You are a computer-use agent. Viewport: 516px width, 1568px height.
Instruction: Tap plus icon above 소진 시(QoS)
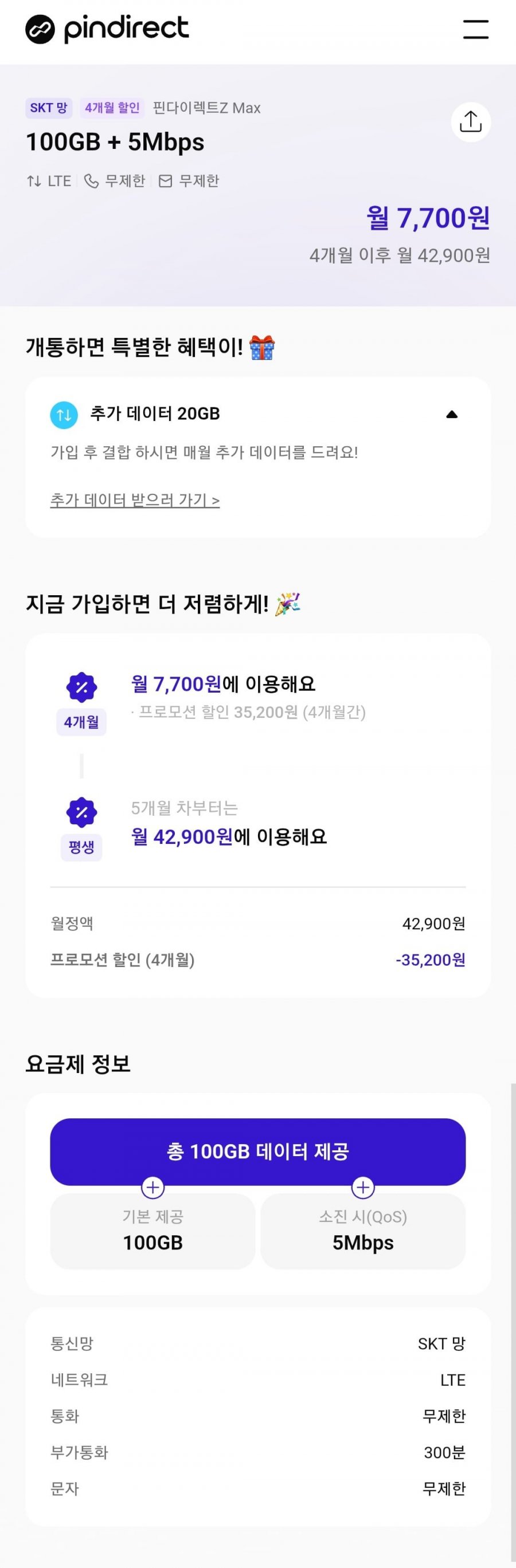point(363,1186)
